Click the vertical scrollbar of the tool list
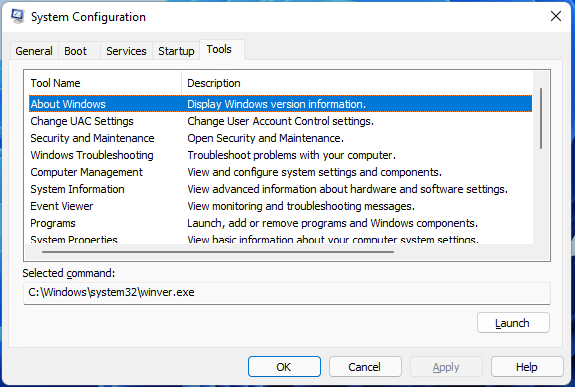This screenshot has height=387, width=575. coord(541,118)
